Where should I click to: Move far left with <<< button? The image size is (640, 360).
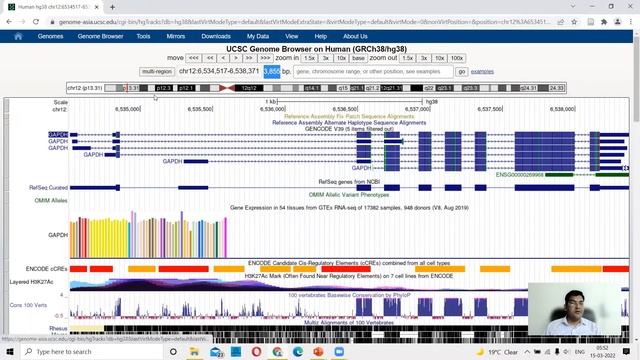[x=193, y=58]
